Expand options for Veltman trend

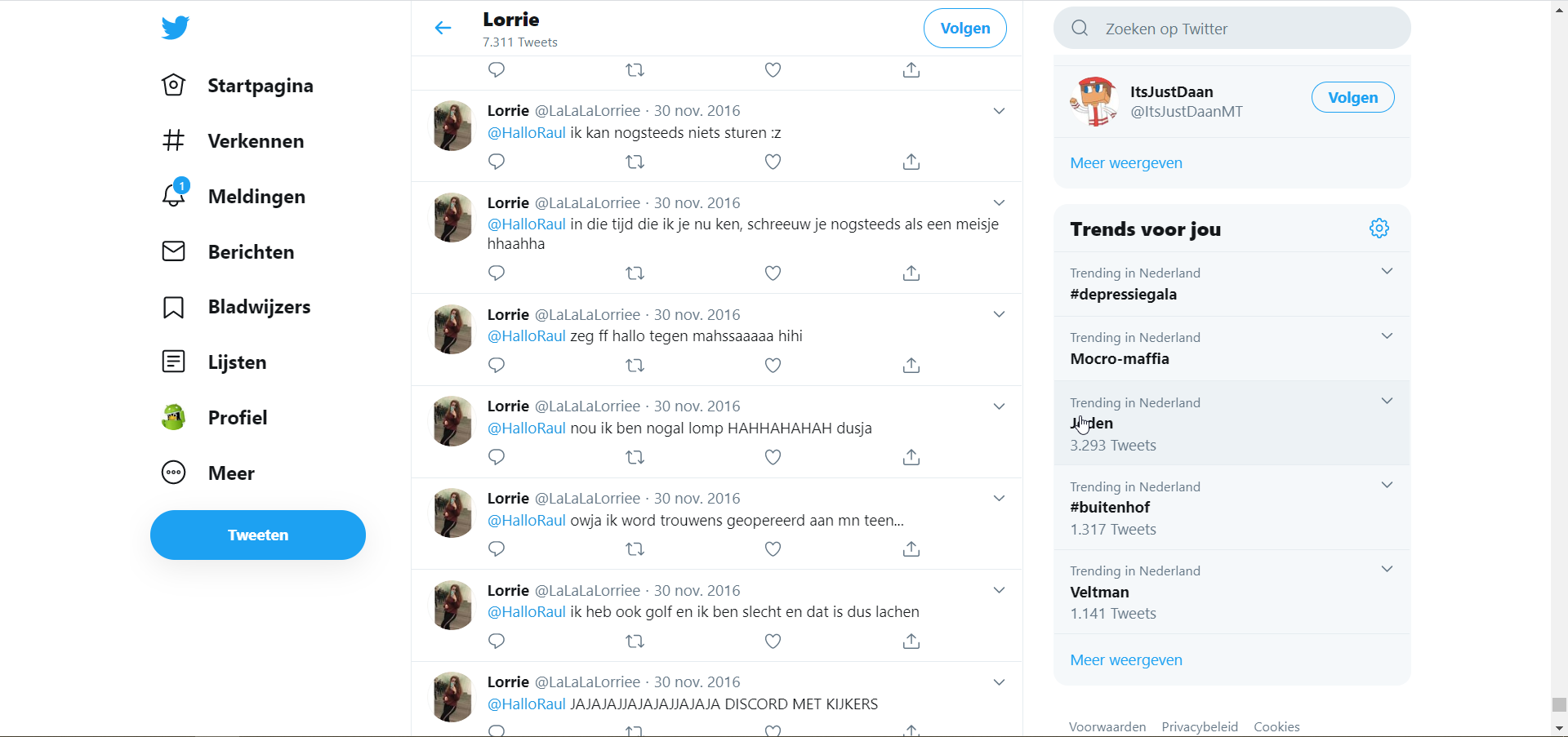(x=1387, y=570)
